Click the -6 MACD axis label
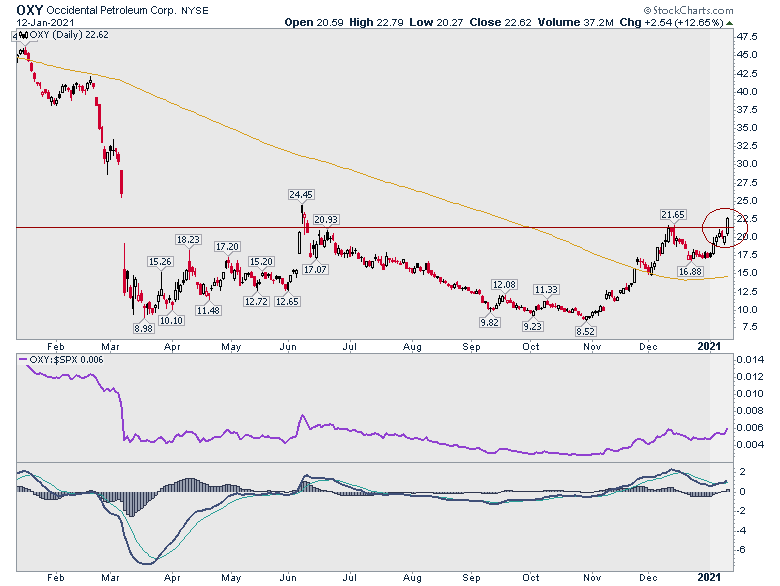This screenshot has height=586, width=780. coord(743,550)
